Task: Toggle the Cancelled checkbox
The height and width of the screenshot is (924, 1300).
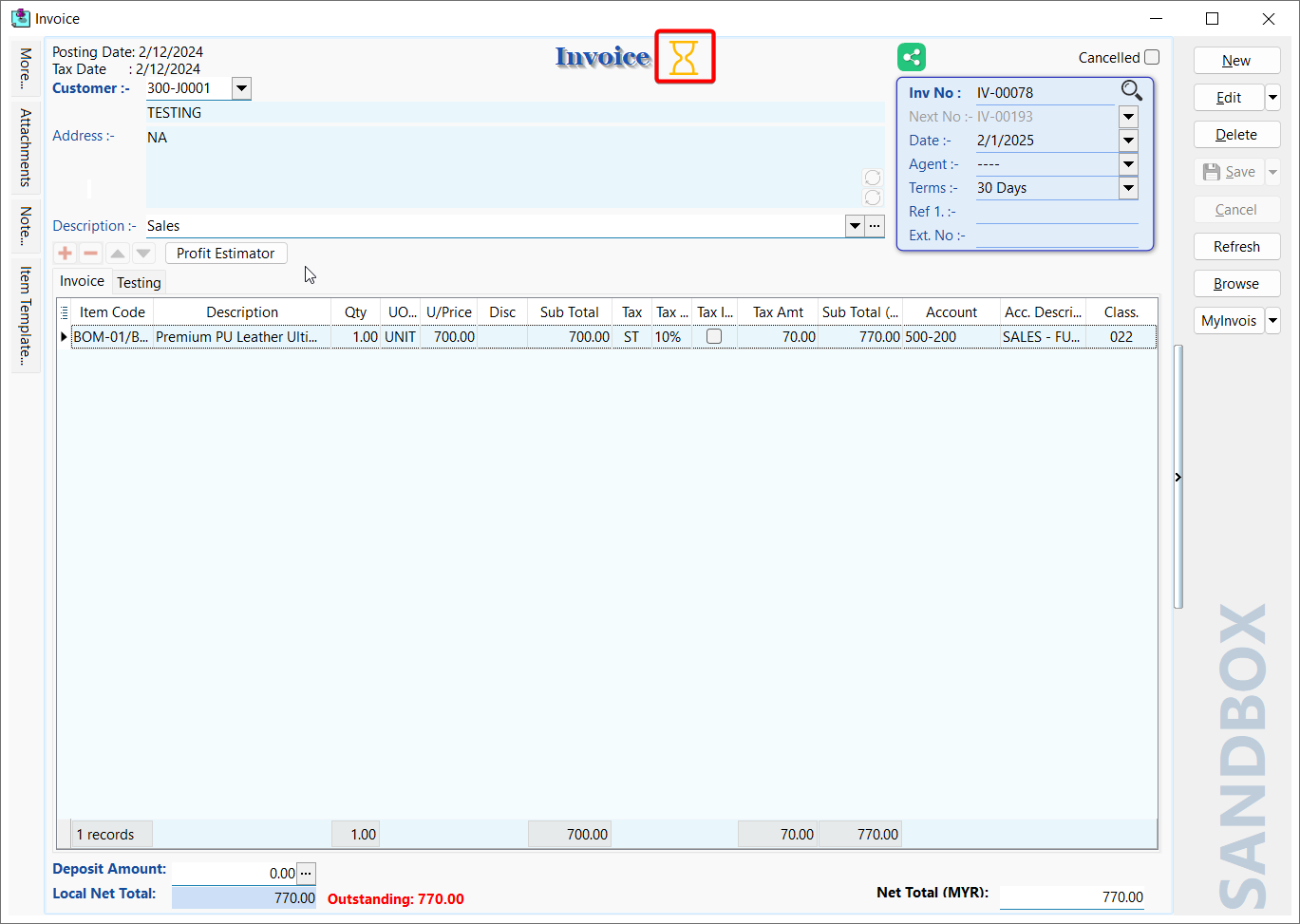Action: click(x=1152, y=57)
